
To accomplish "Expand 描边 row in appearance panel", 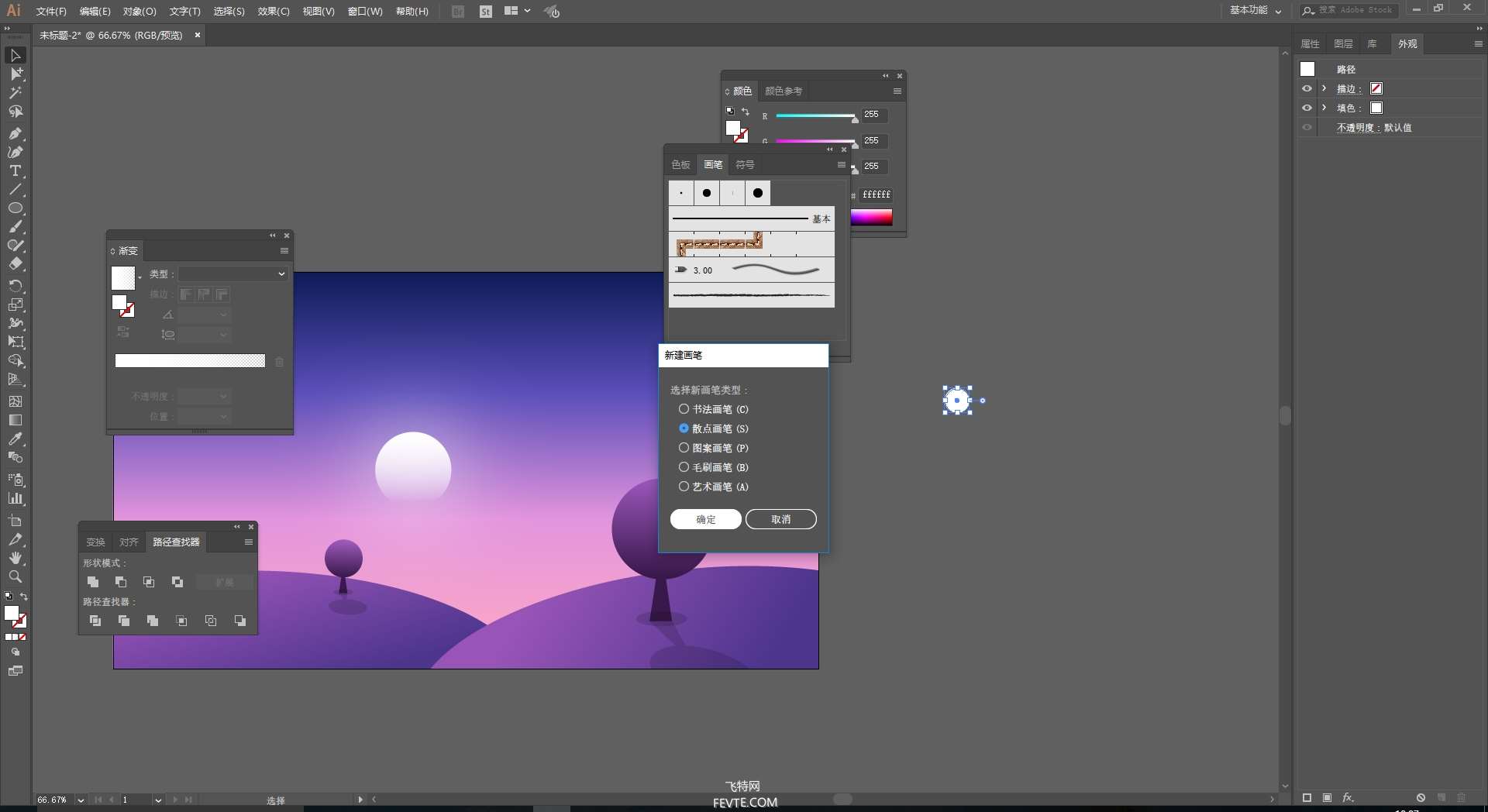I will (x=1324, y=88).
